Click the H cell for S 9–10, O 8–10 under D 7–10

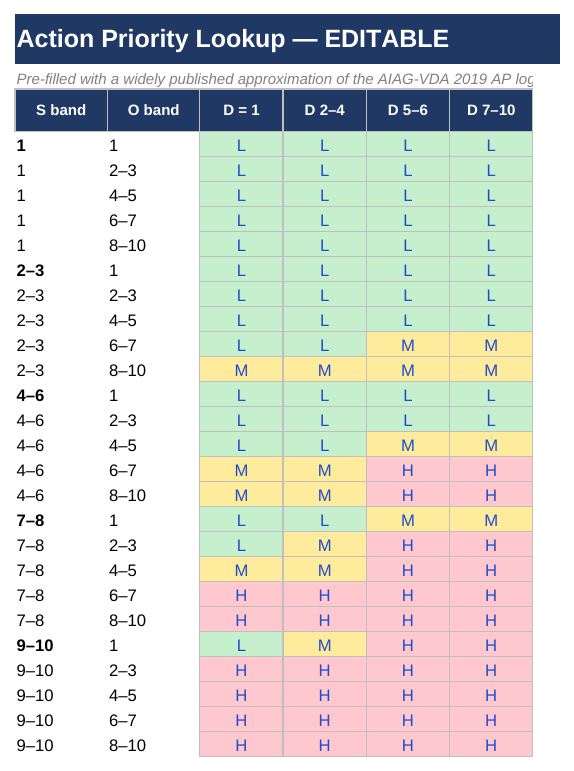(x=491, y=745)
